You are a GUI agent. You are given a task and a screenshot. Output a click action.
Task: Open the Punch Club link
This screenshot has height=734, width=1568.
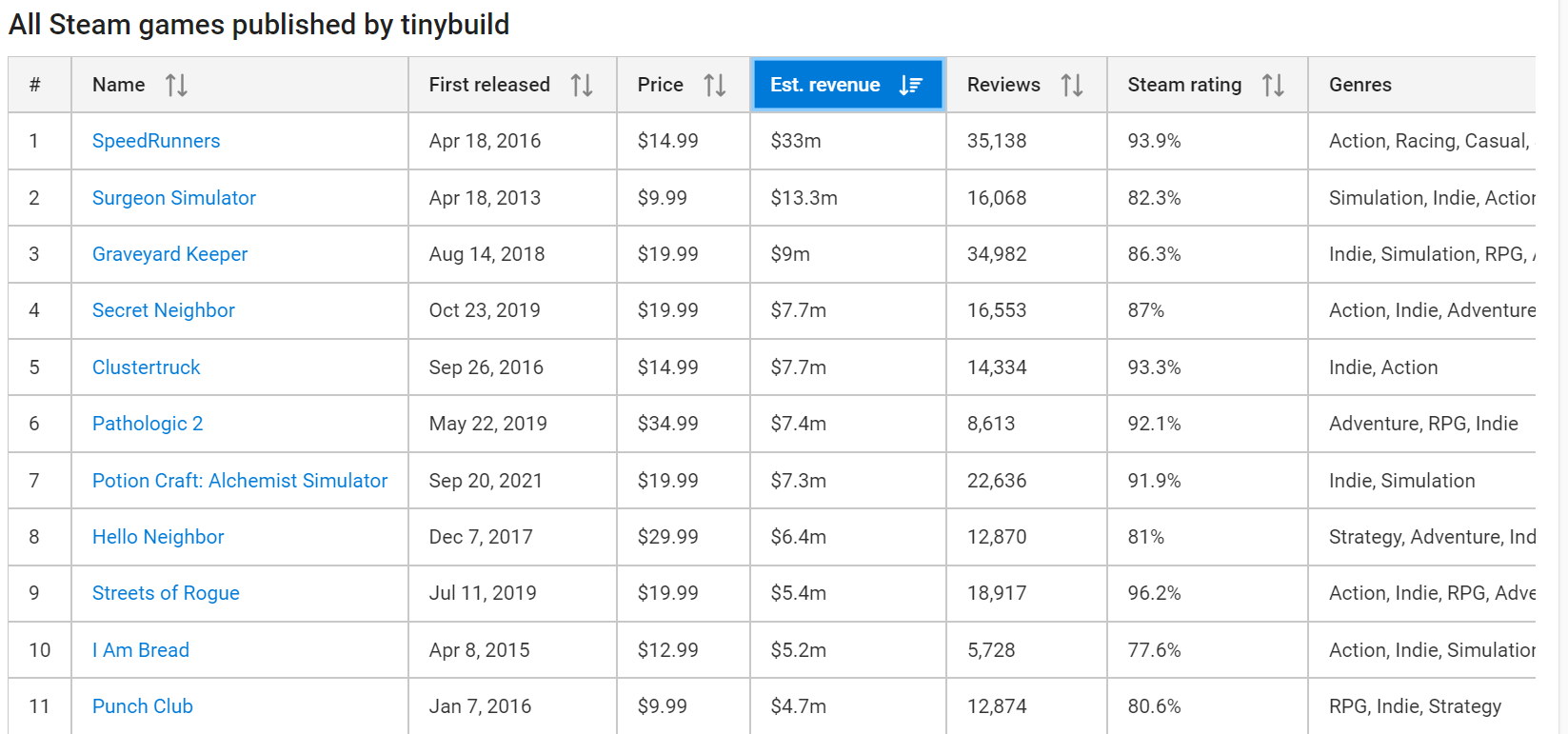tap(143, 706)
